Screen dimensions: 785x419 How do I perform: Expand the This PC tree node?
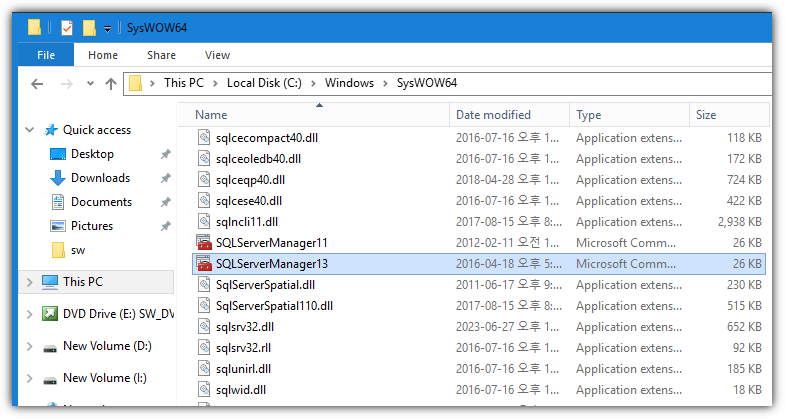tap(30, 282)
